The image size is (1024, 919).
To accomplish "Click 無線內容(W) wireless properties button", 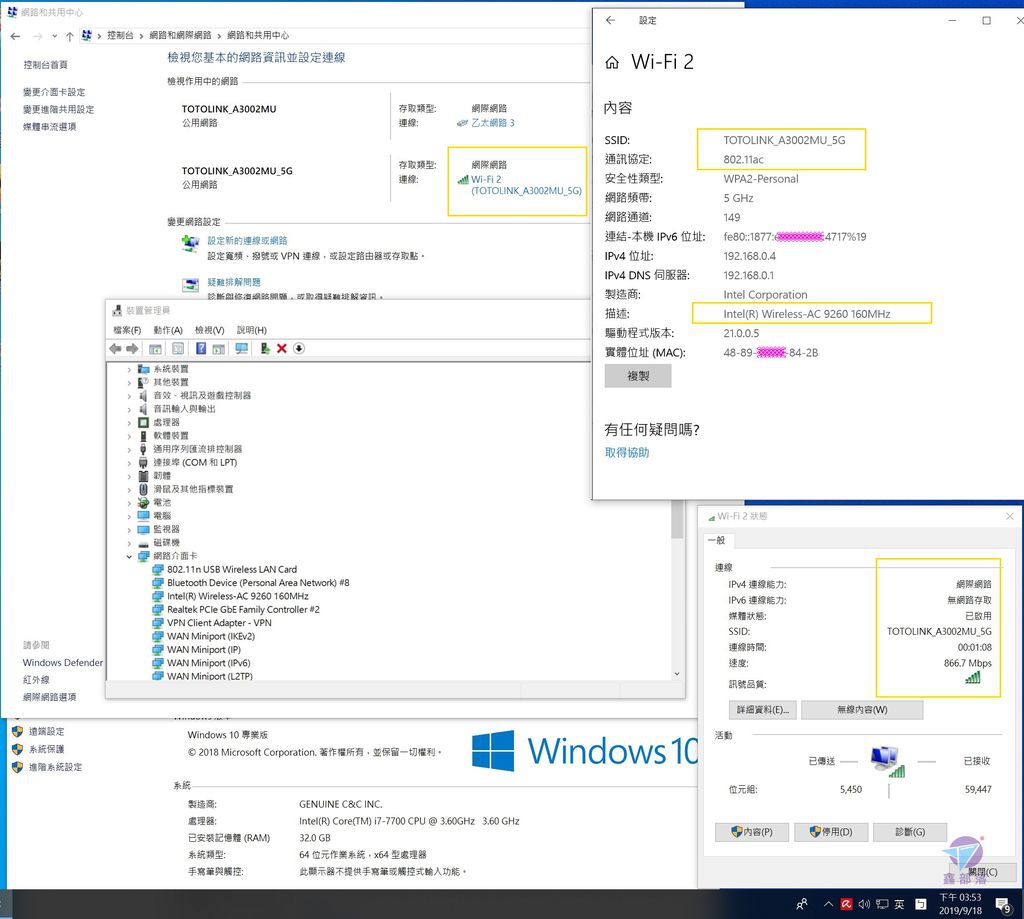I will pyautogui.click(x=862, y=710).
